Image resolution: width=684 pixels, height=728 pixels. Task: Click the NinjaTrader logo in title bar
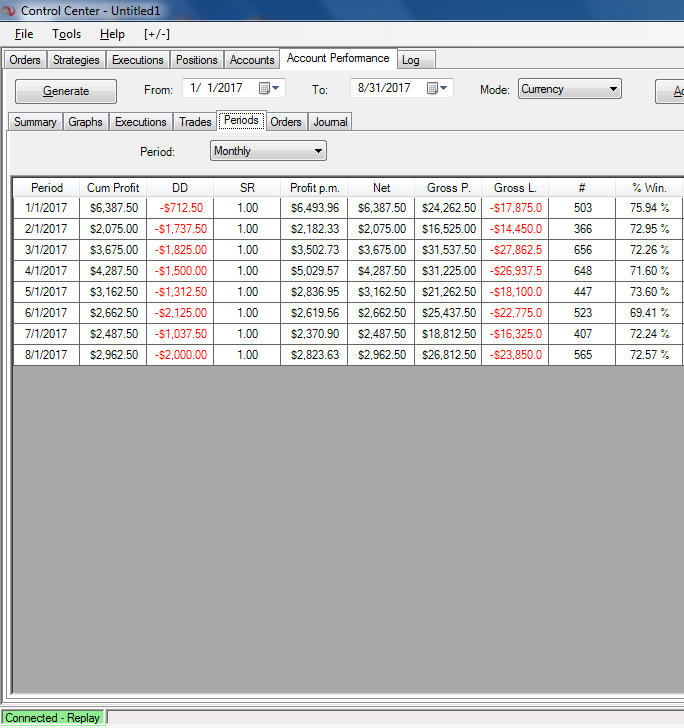[9, 10]
